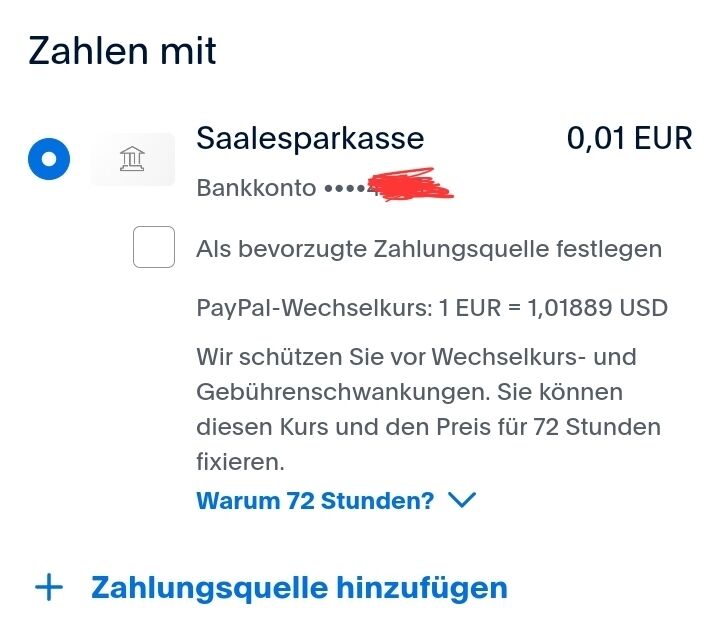The width and height of the screenshot is (705, 634).
Task: Click the Saalesparkasse bank name
Action: pyautogui.click(x=310, y=138)
